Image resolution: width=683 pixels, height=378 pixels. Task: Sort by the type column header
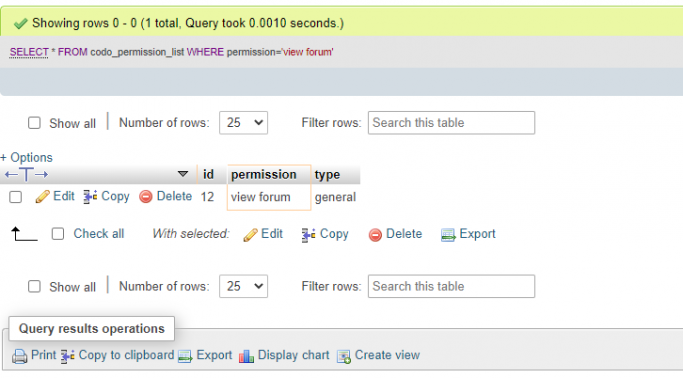[x=328, y=175]
